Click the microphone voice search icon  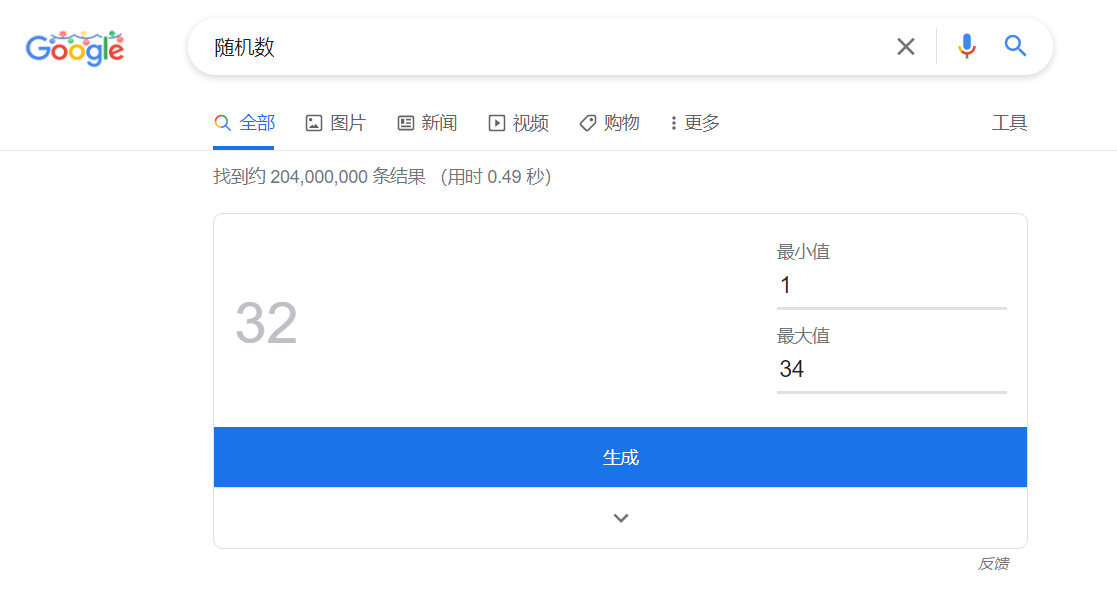tap(966, 46)
